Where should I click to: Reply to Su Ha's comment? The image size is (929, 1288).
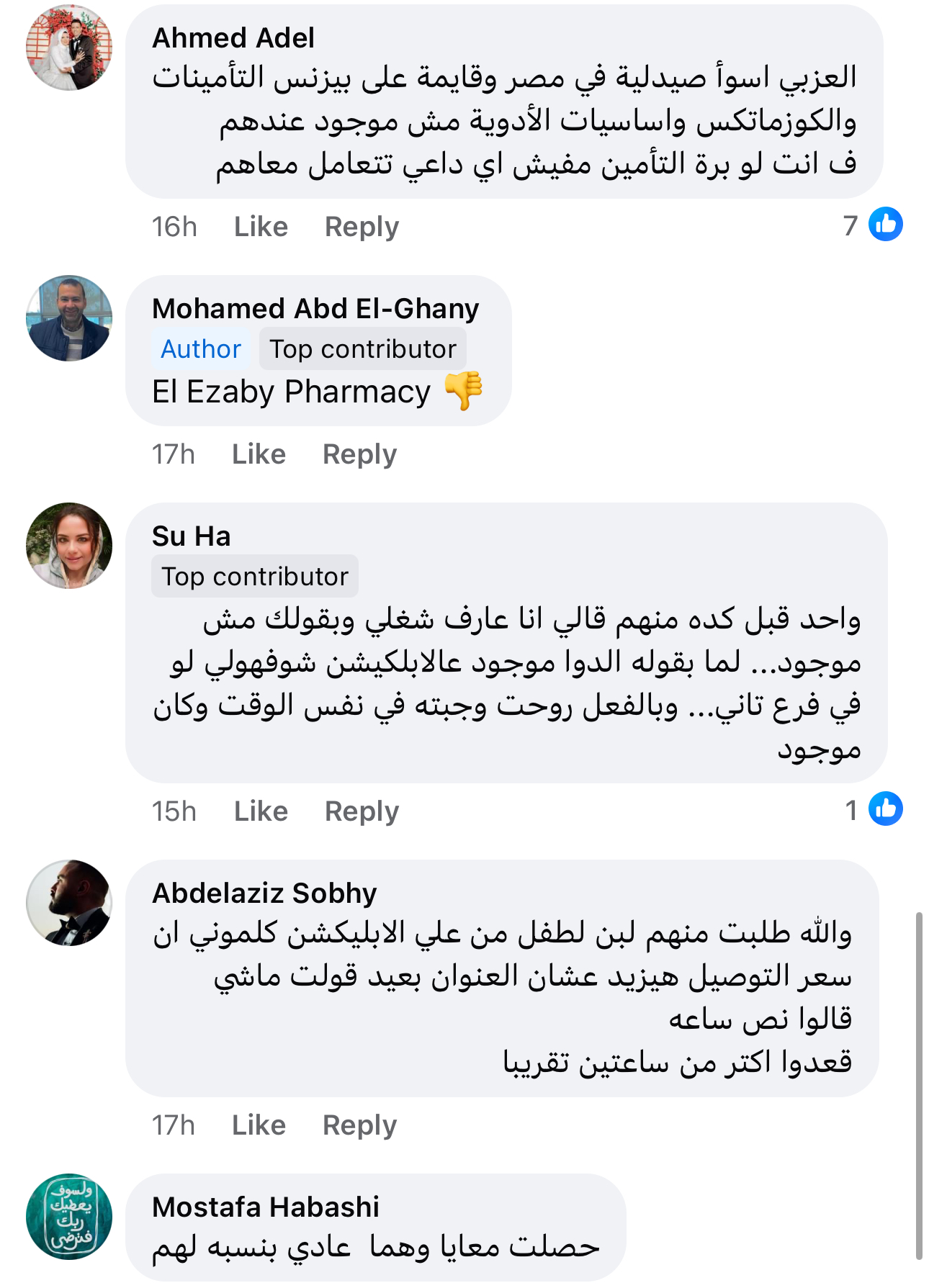(x=362, y=811)
